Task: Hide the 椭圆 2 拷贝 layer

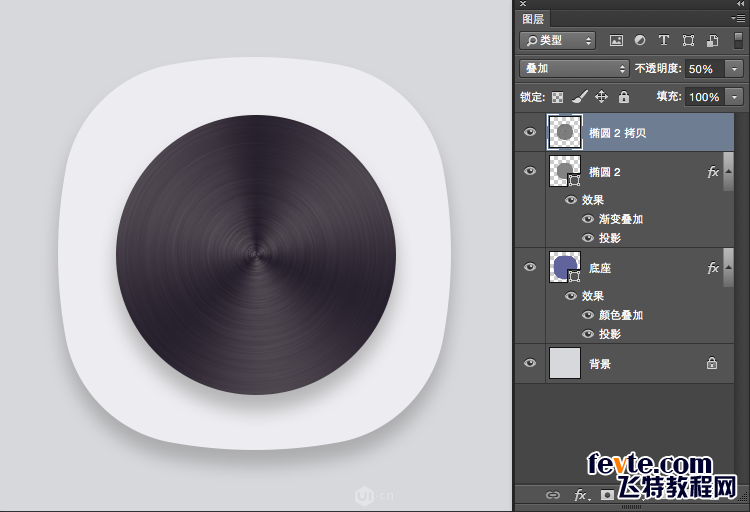Action: click(x=530, y=131)
